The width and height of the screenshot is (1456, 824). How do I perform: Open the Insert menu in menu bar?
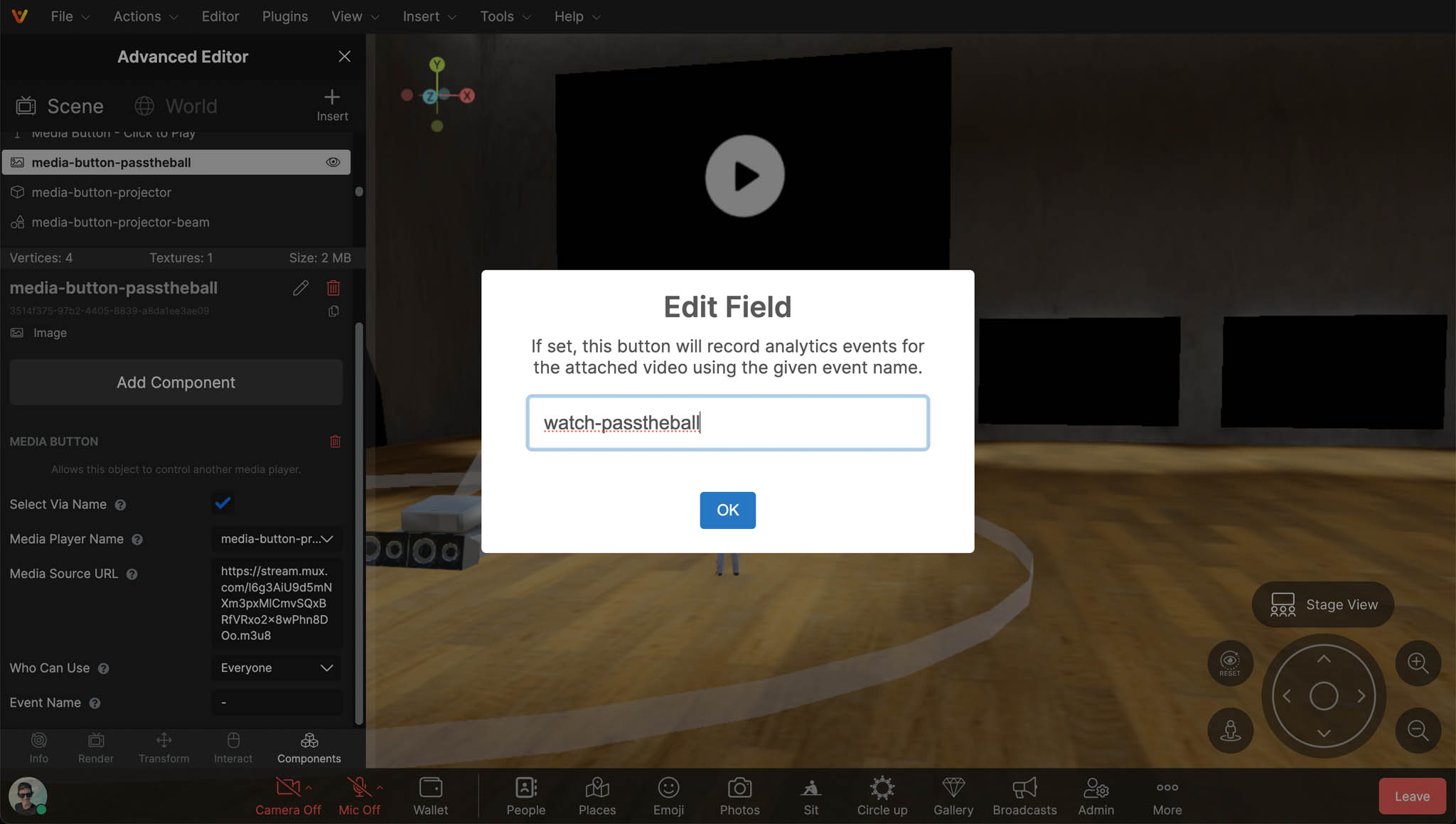pyautogui.click(x=429, y=16)
